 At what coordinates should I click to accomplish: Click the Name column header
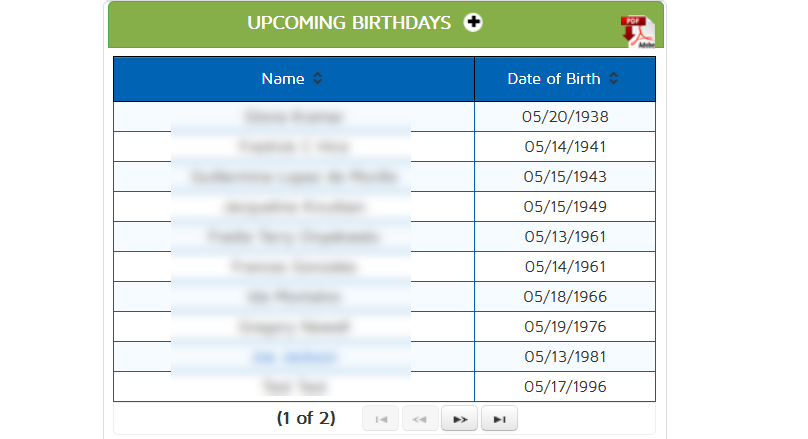click(x=283, y=79)
